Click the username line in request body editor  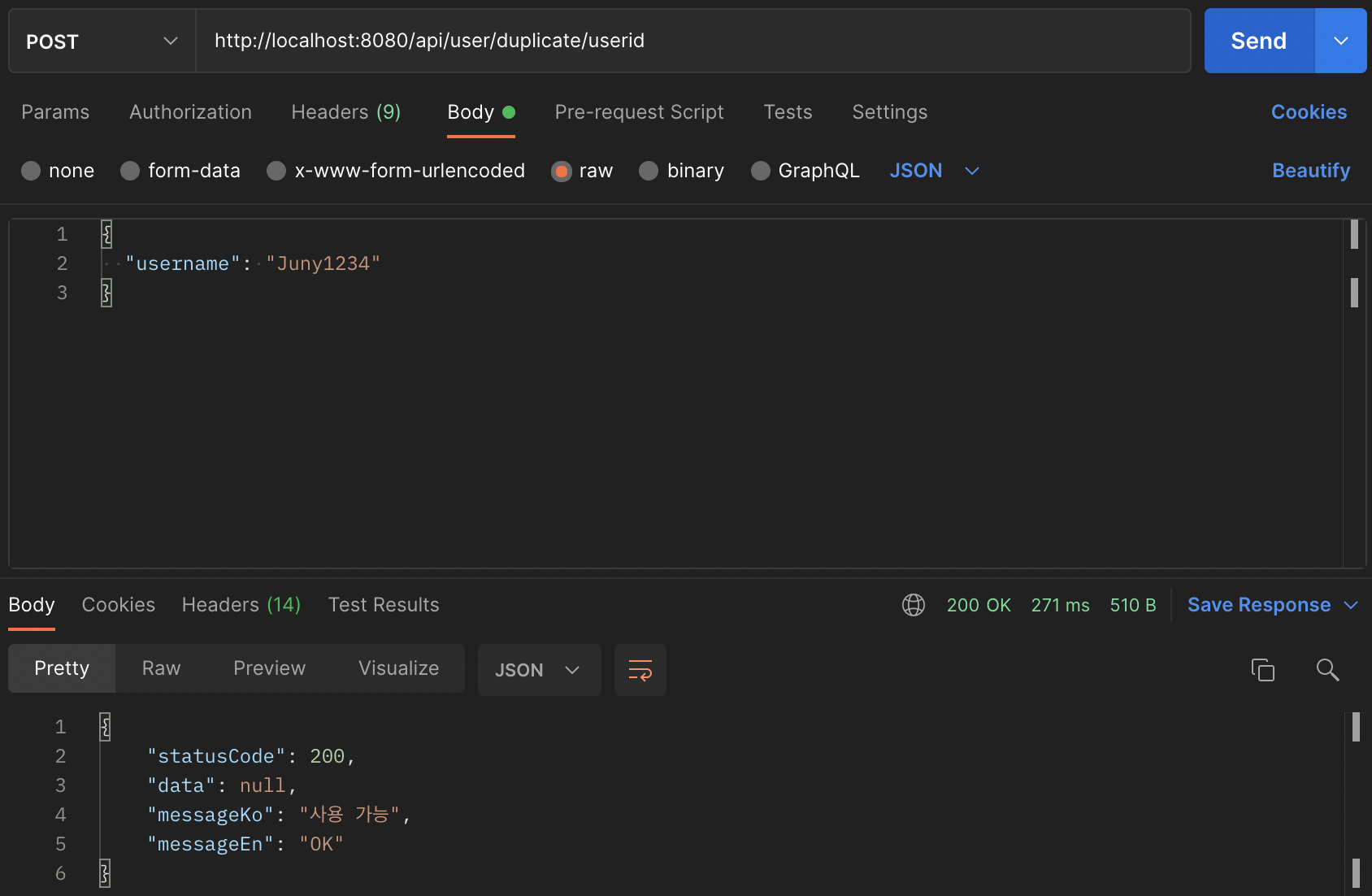coord(253,263)
